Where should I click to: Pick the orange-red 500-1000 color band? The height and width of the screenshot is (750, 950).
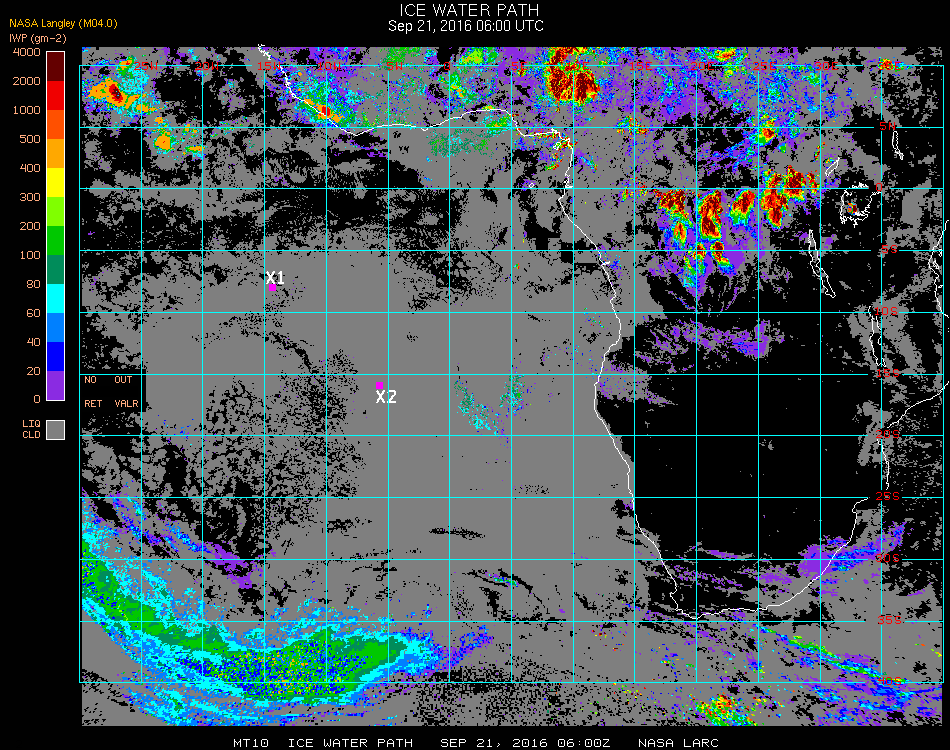point(56,125)
